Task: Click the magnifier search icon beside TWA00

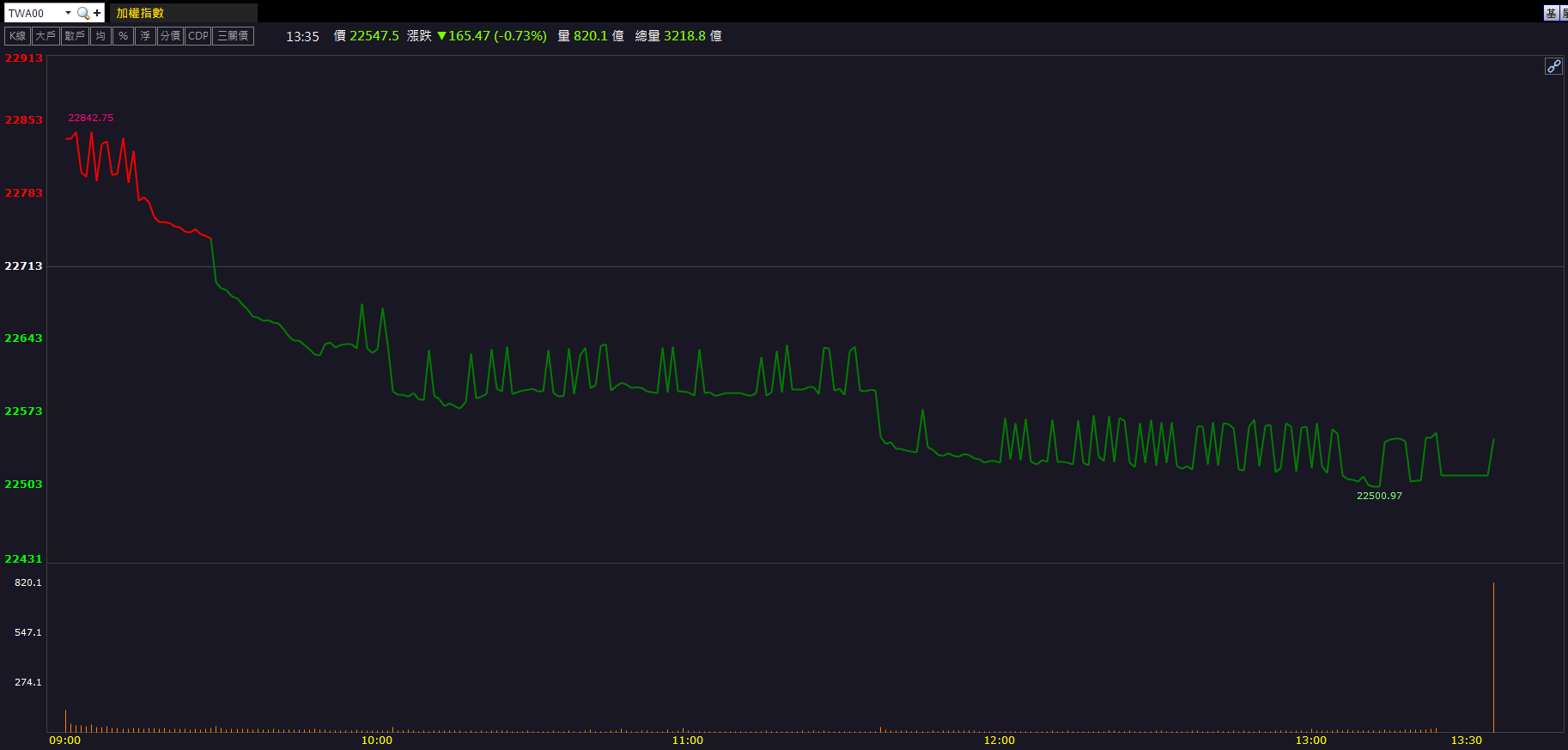Action: click(83, 13)
